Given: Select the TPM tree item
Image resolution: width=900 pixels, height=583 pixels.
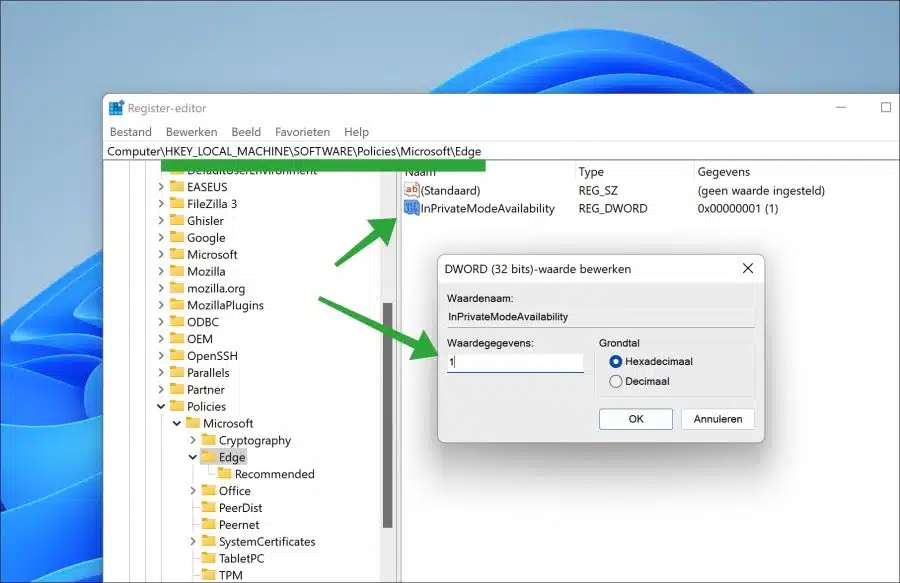Looking at the screenshot, I should coord(231,575).
